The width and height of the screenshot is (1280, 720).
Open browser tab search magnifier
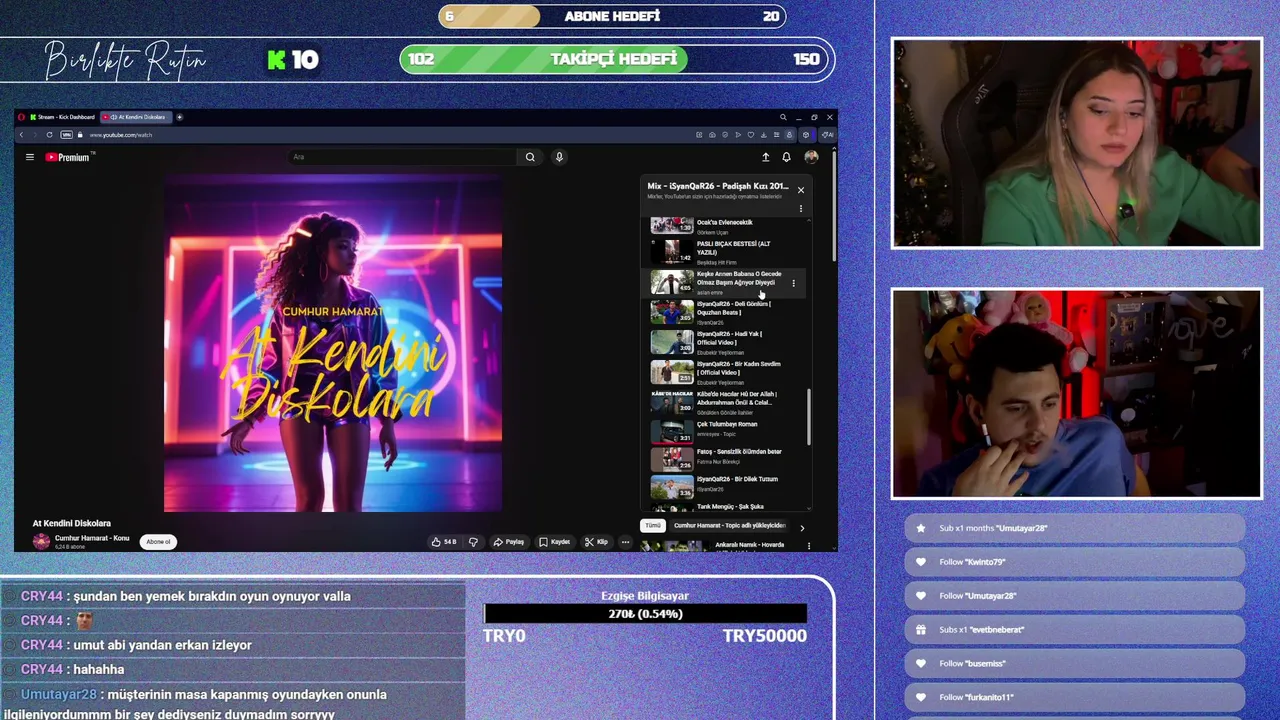(x=783, y=117)
